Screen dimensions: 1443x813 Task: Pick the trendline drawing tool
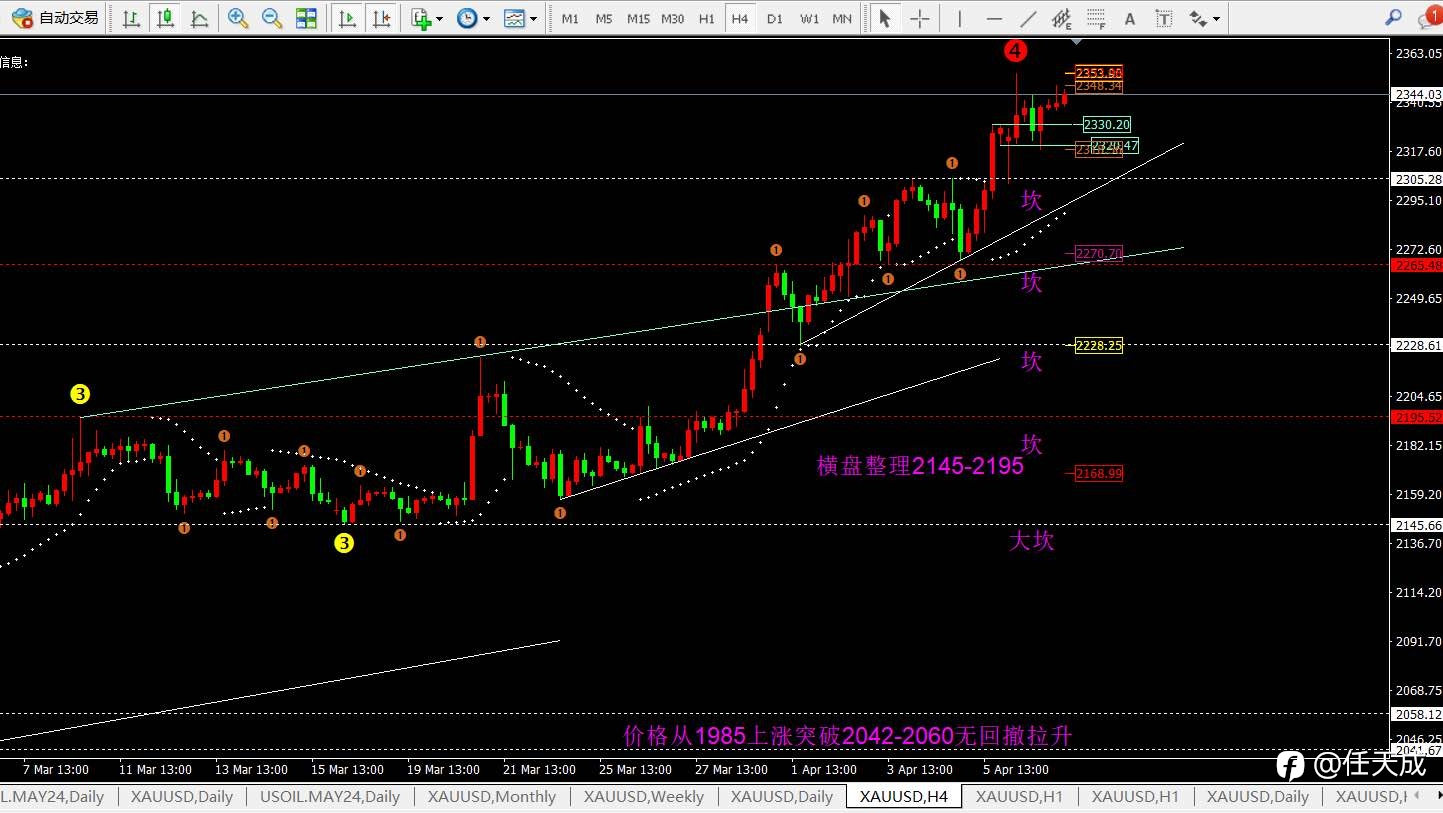click(x=1028, y=18)
